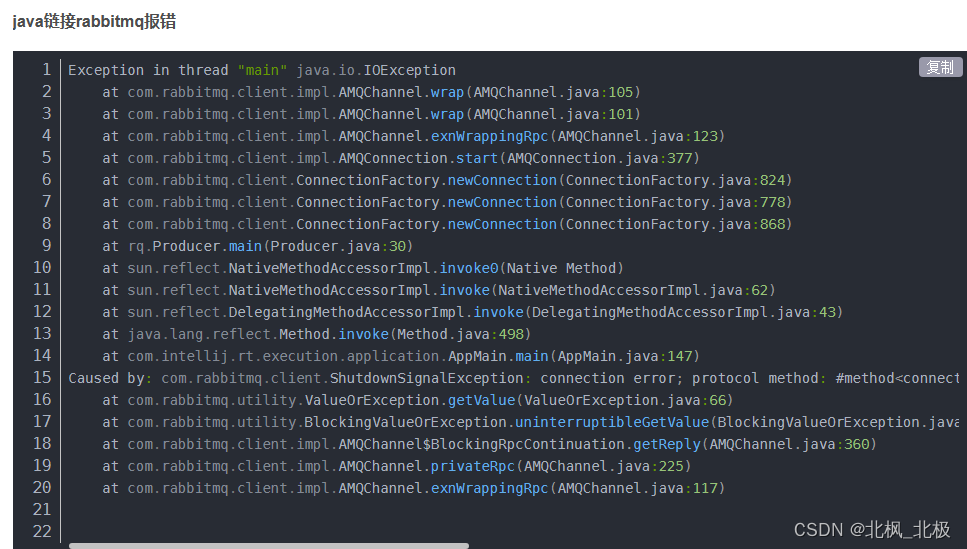The height and width of the screenshot is (549, 967).
Task: Click newConnection on the ConnectionFactory.java:824 line
Action: coord(502,180)
